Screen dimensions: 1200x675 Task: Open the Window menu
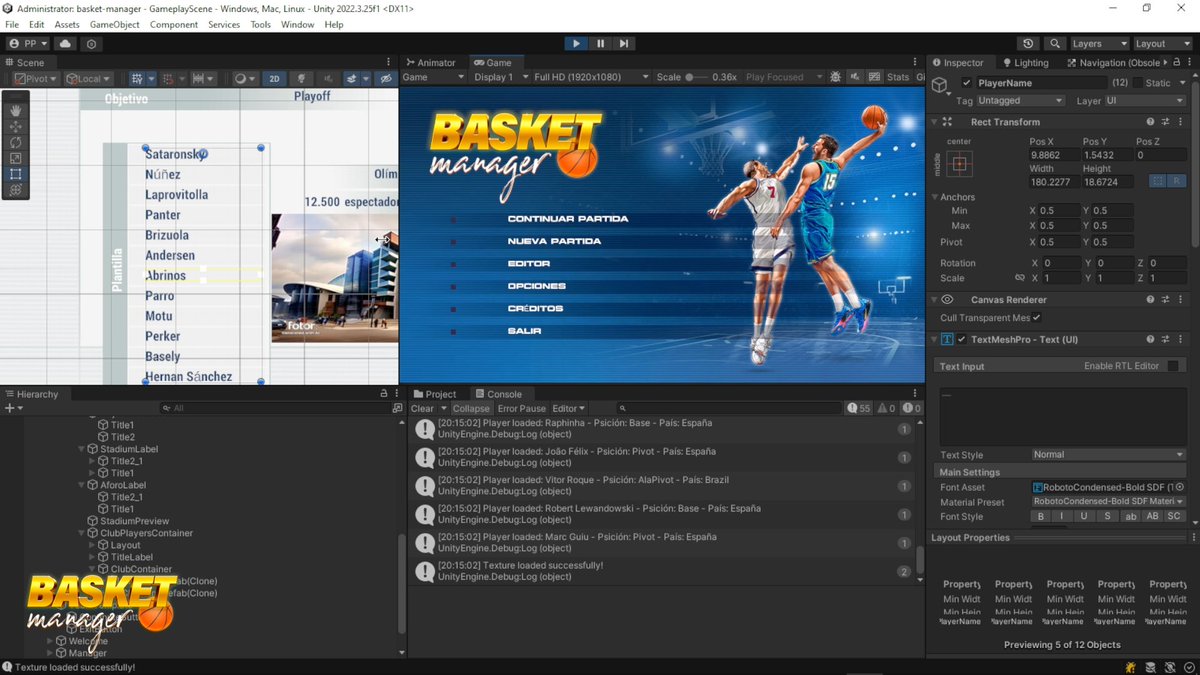click(297, 24)
